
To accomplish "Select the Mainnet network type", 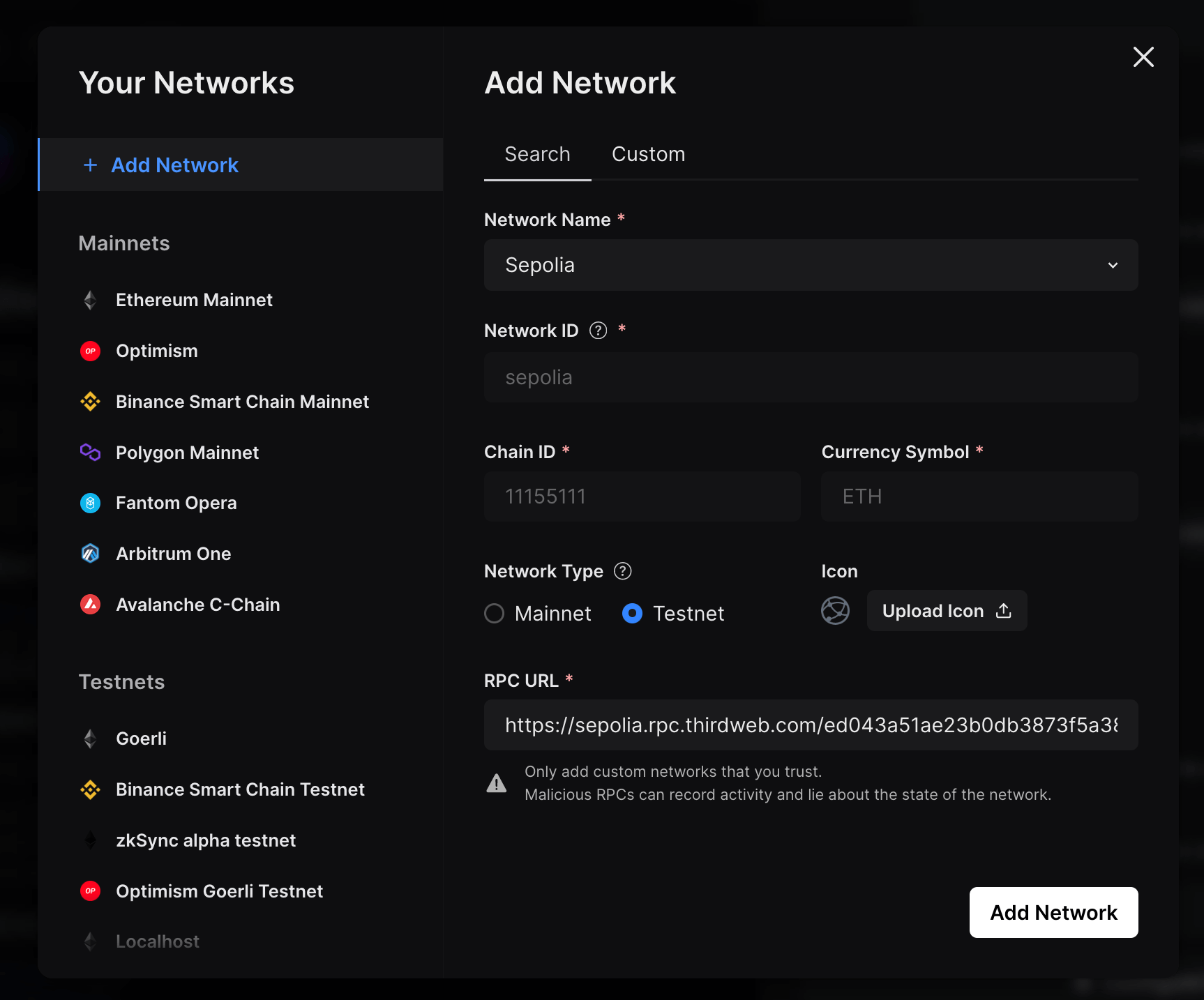I will (495, 613).
